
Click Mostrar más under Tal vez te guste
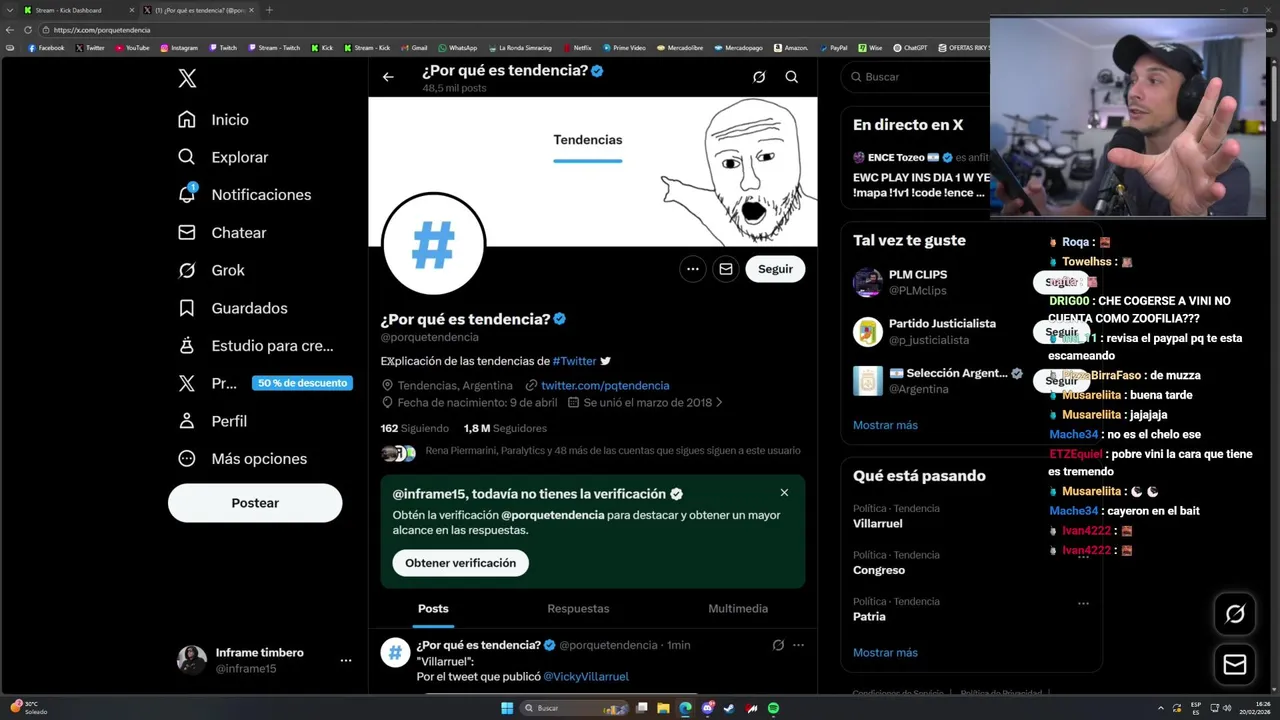click(x=885, y=425)
